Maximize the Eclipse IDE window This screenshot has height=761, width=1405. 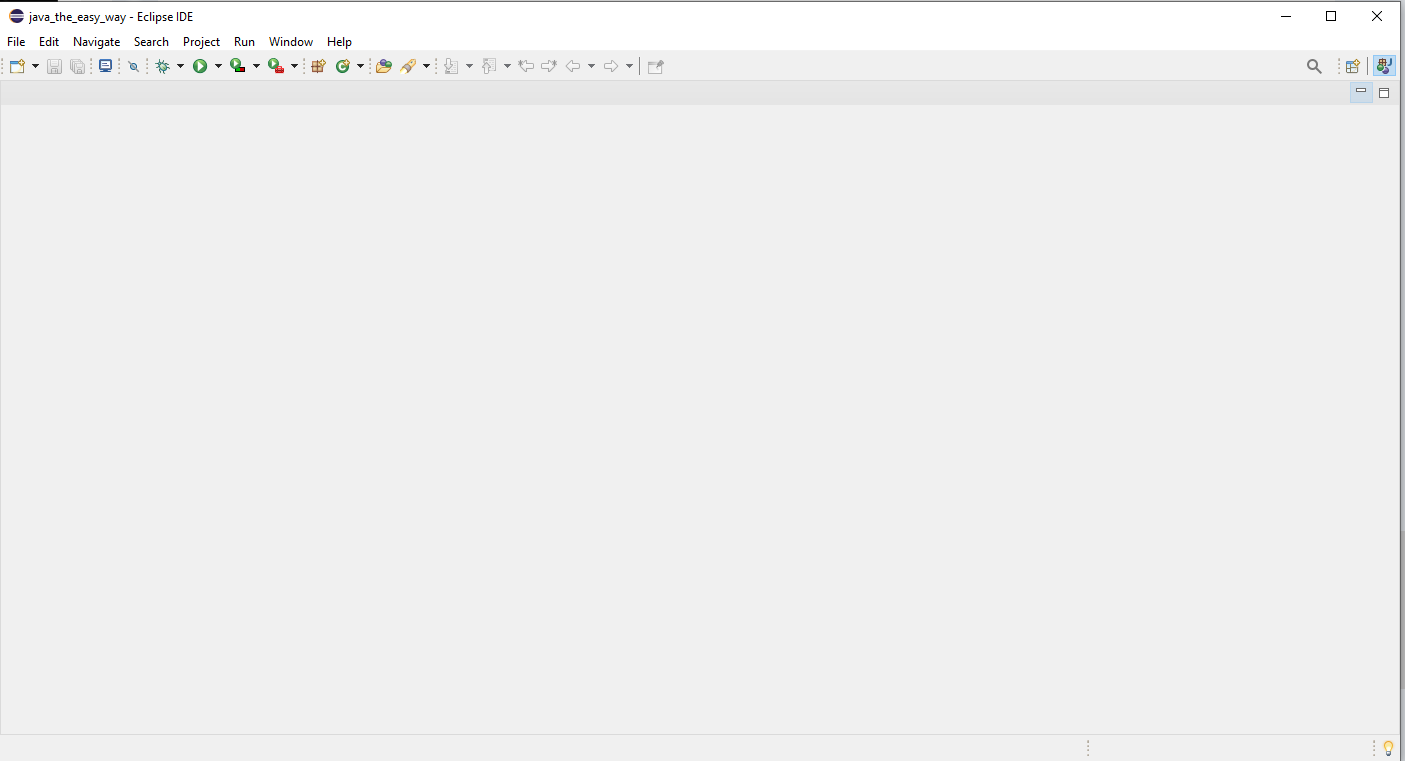pos(1331,16)
